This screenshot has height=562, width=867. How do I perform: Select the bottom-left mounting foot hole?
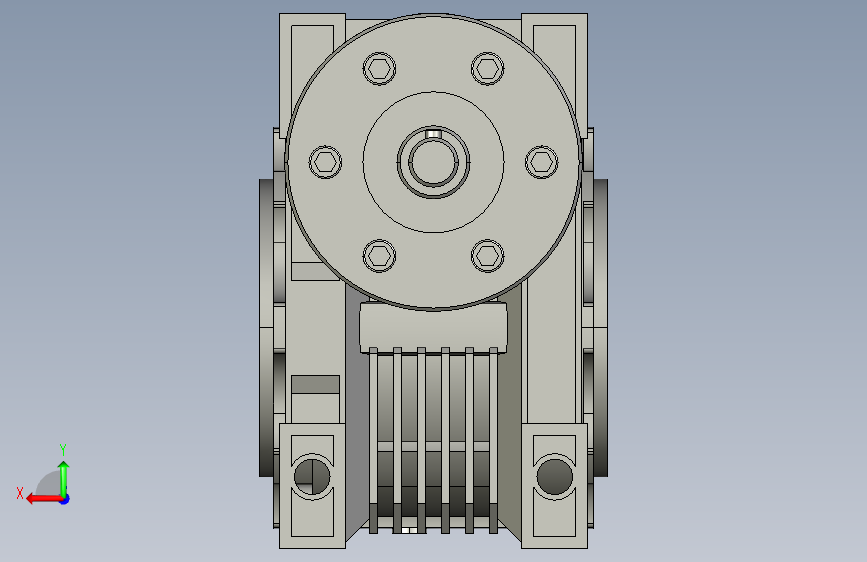(x=312, y=477)
